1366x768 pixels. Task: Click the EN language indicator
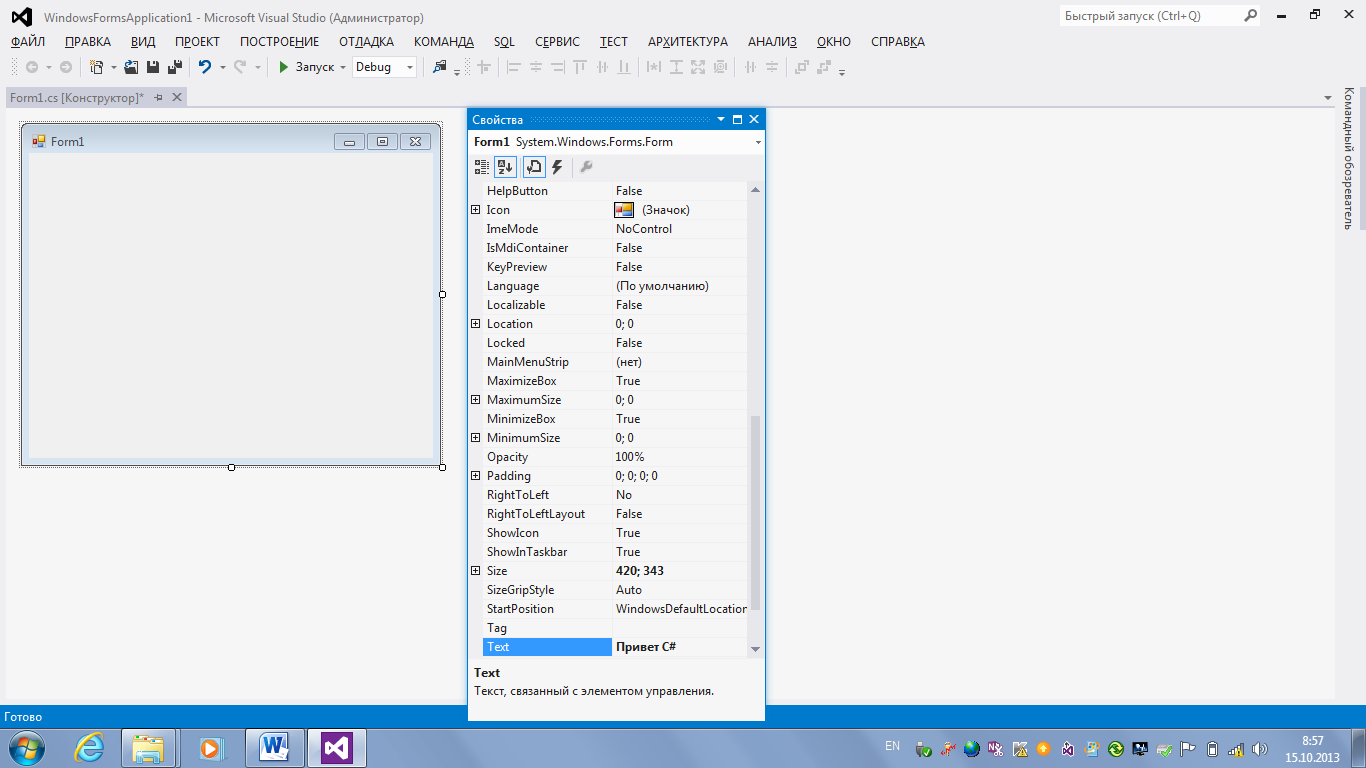click(892, 746)
